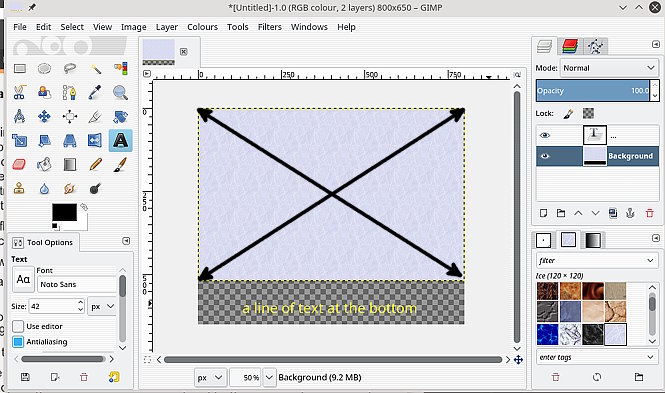Click the black foreground colour swatch
Image resolution: width=665 pixels, height=393 pixels.
[64, 212]
